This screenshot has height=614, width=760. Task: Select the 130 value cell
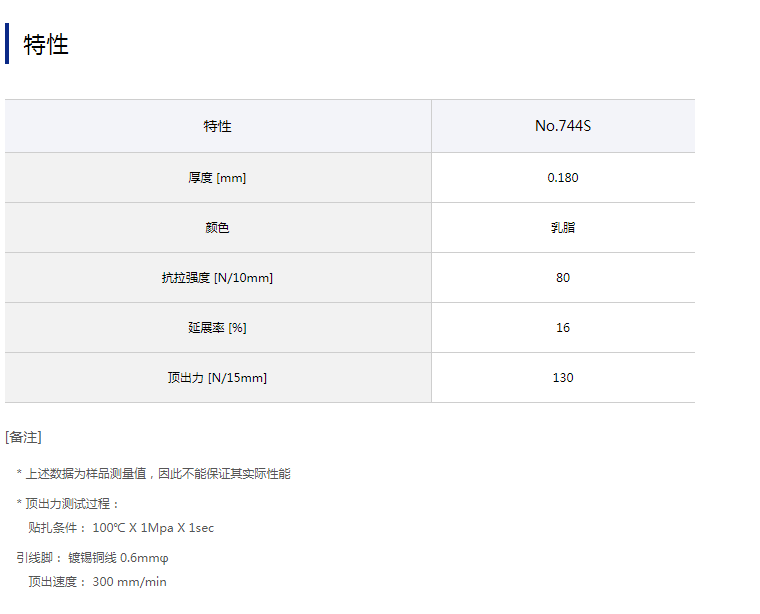(562, 378)
